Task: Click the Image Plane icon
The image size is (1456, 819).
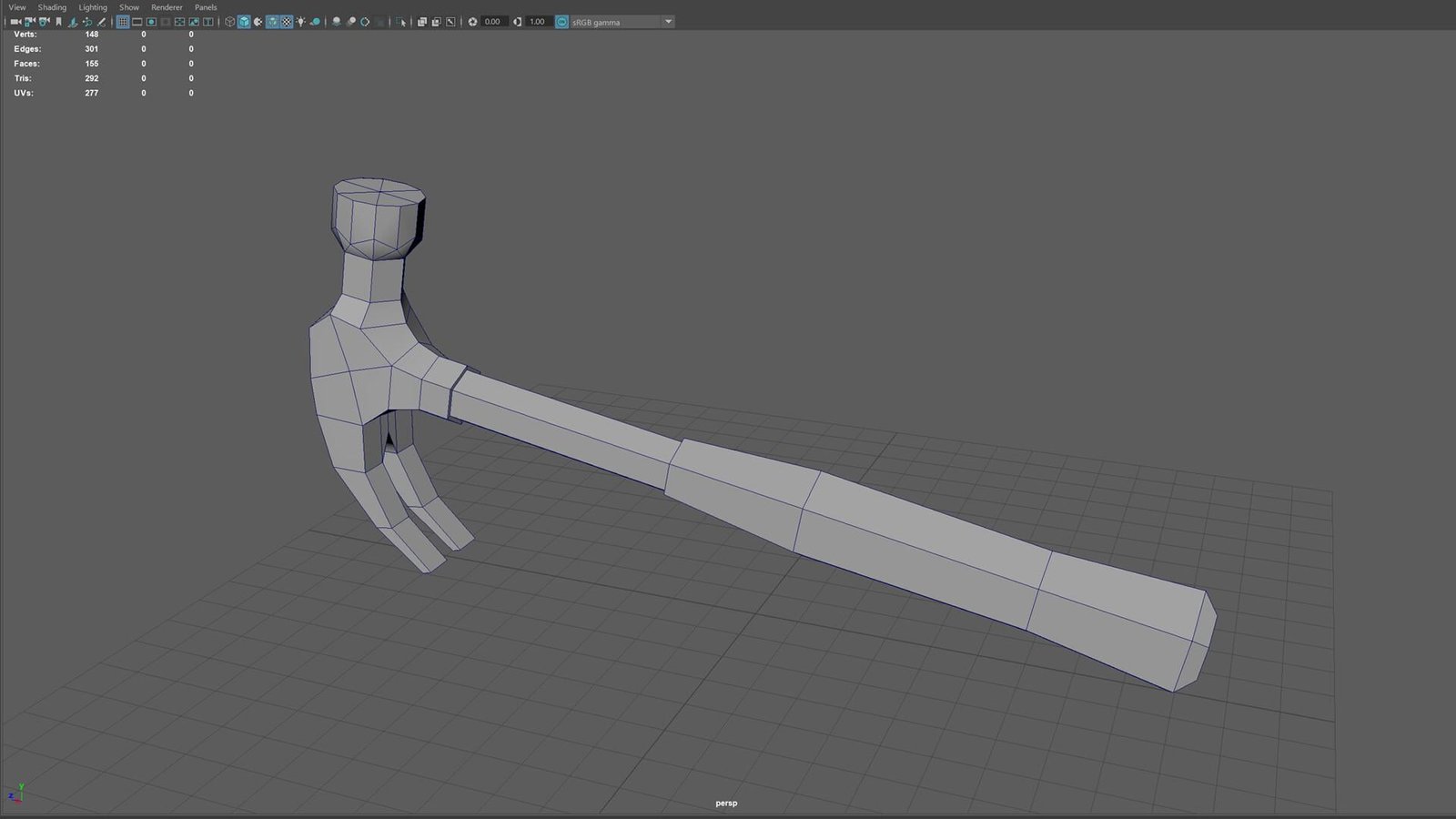Action: 73,22
